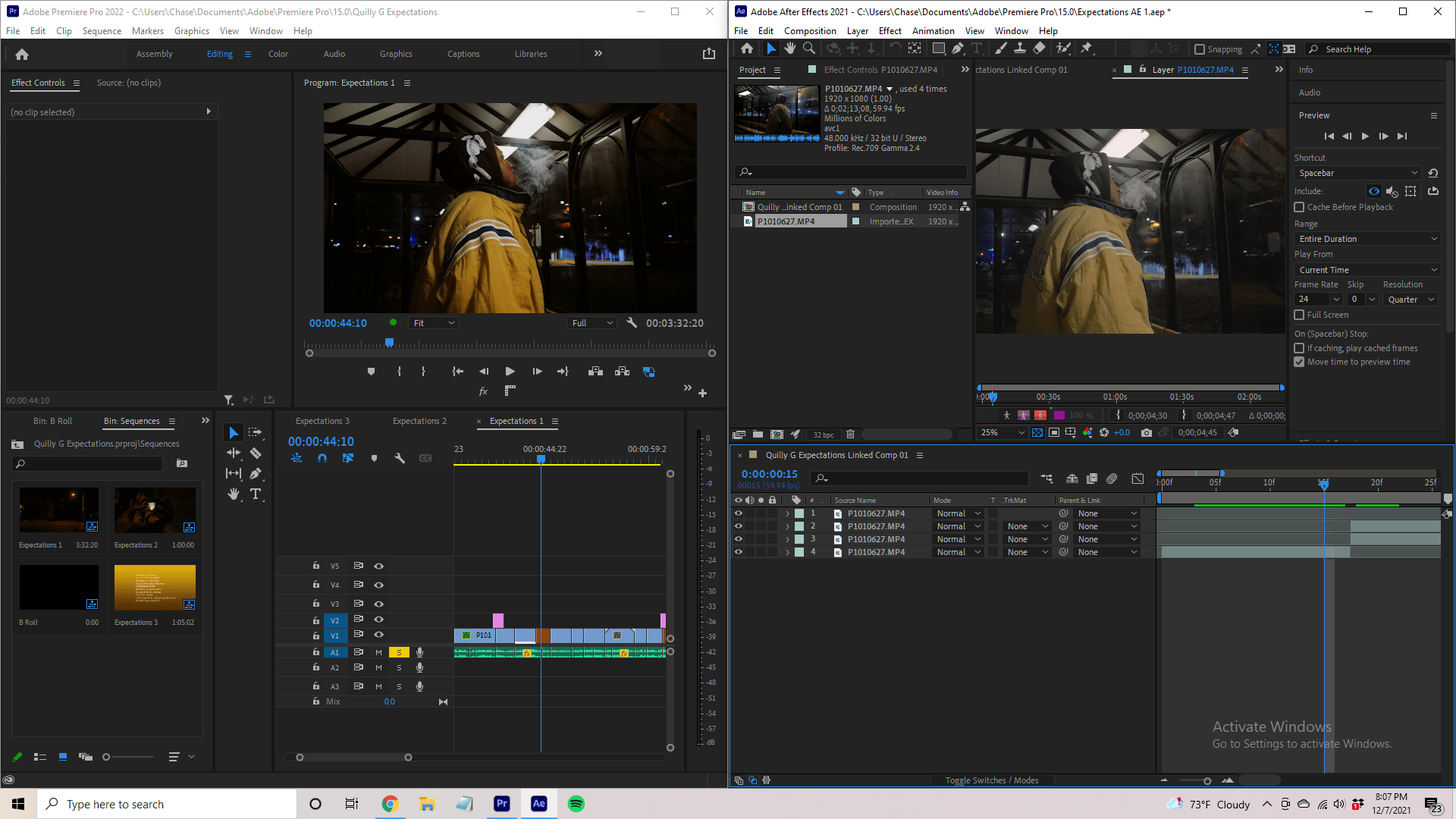This screenshot has height=819, width=1456.
Task: Click the Home icon in After Effects toolbar
Action: coord(747,48)
